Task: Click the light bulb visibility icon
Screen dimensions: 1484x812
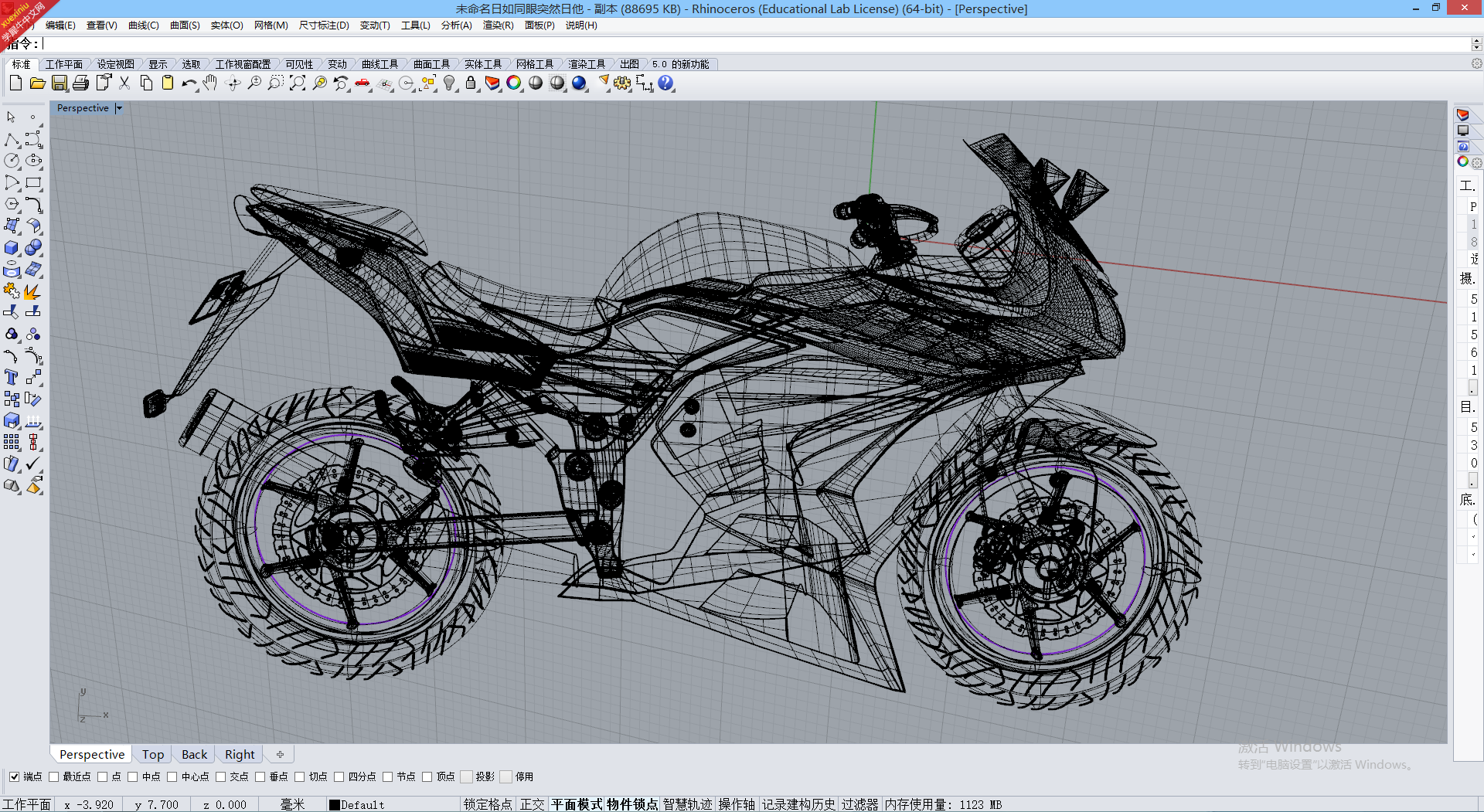Action: [449, 83]
